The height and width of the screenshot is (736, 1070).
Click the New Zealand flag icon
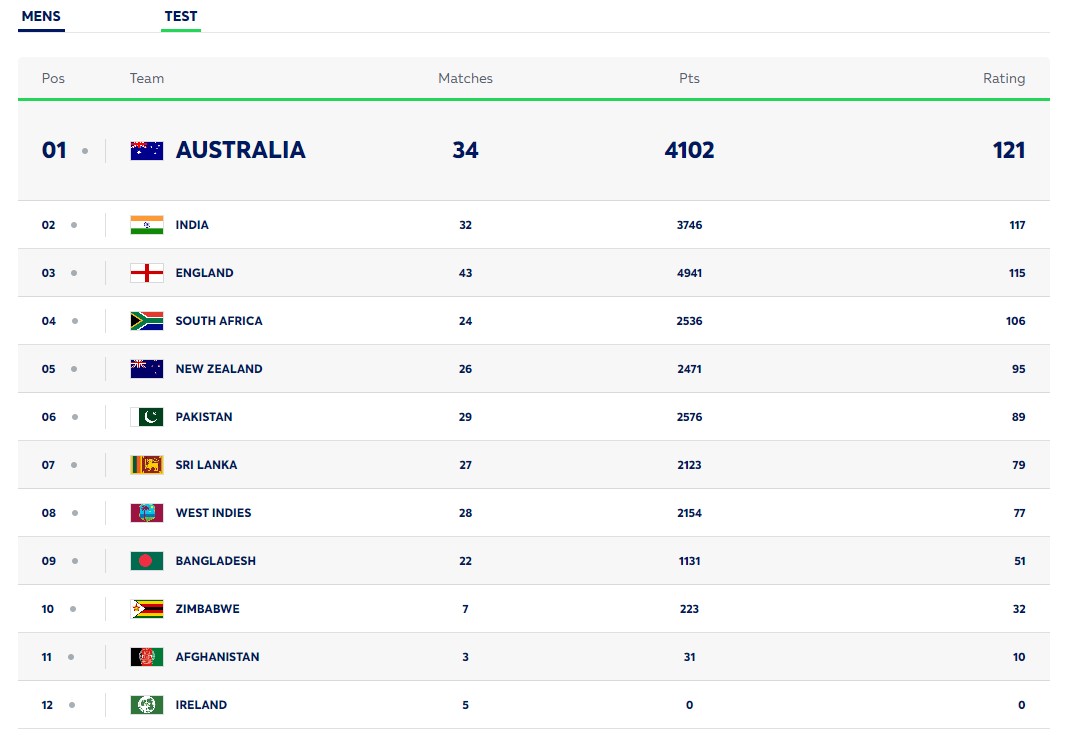coord(147,369)
